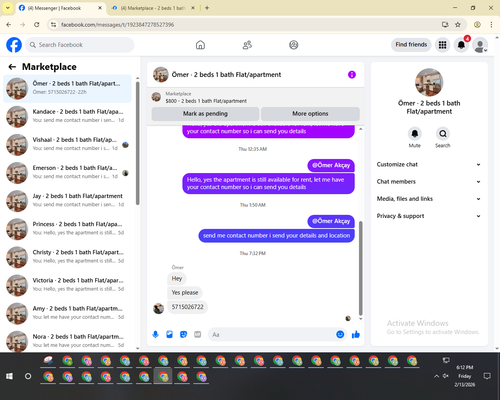Viewport: 500px width, 400px height.
Task: Open the taskbar clock and date
Action: pos(465,376)
